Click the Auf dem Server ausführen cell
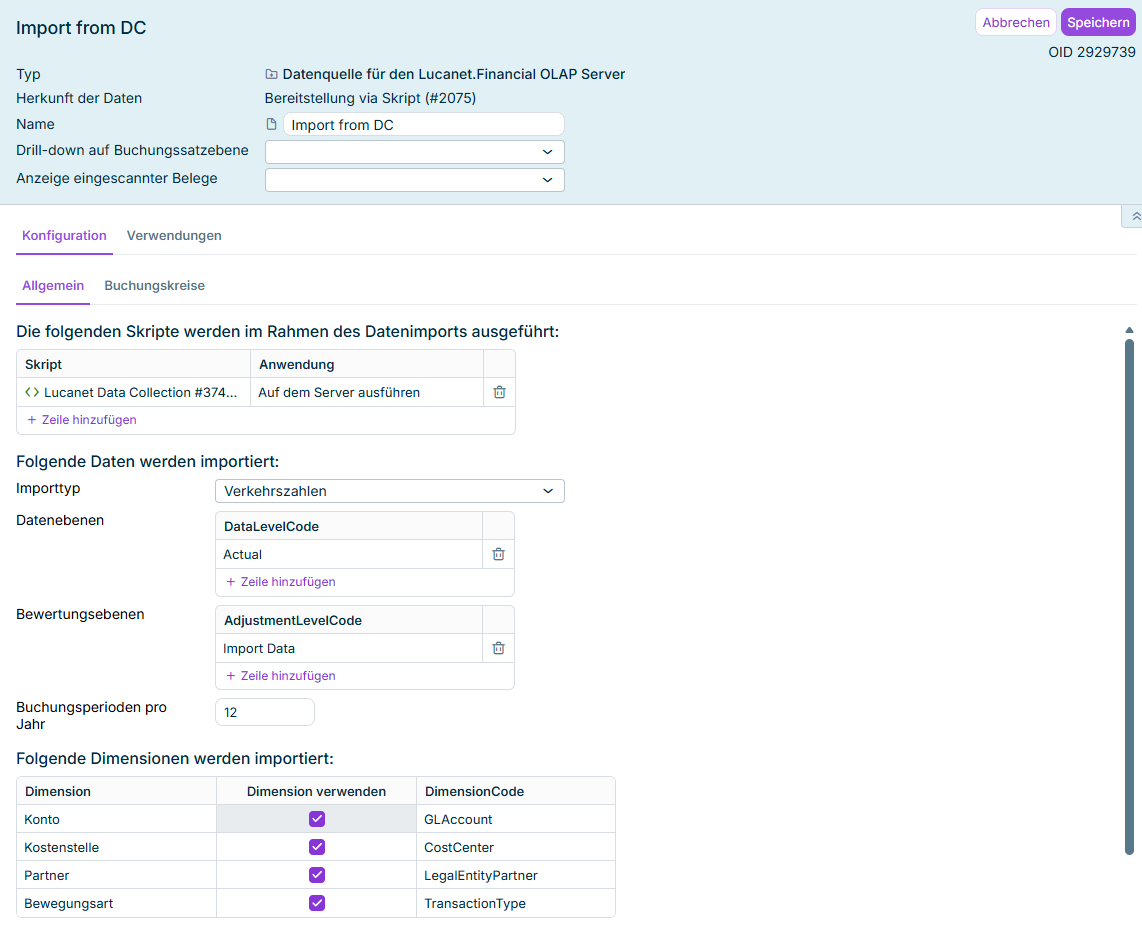 pyautogui.click(x=367, y=393)
